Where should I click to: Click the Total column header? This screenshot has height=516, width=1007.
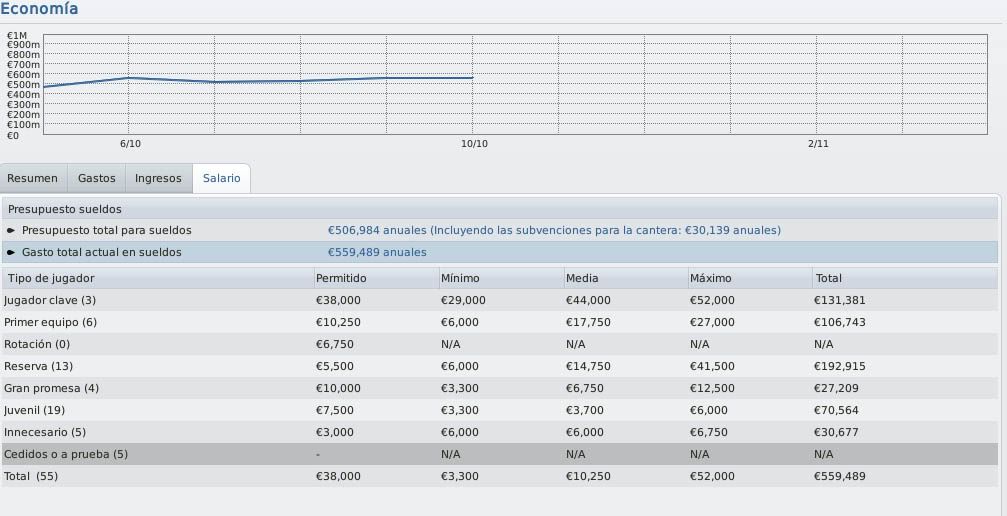[x=906, y=278]
